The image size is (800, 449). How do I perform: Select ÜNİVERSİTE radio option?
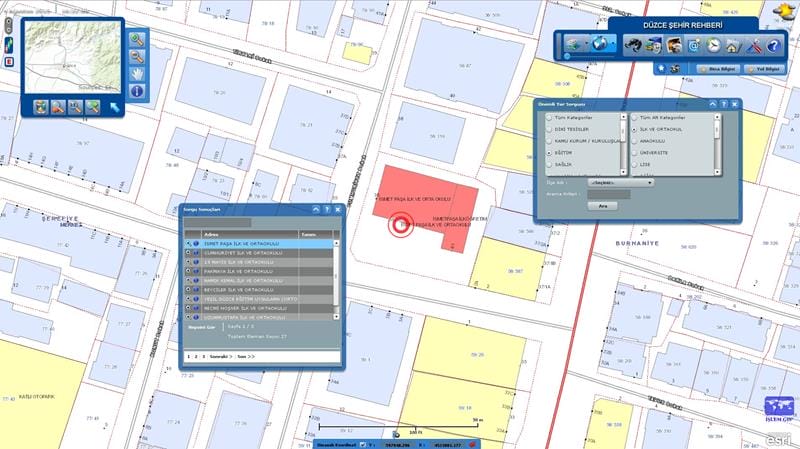(x=635, y=153)
